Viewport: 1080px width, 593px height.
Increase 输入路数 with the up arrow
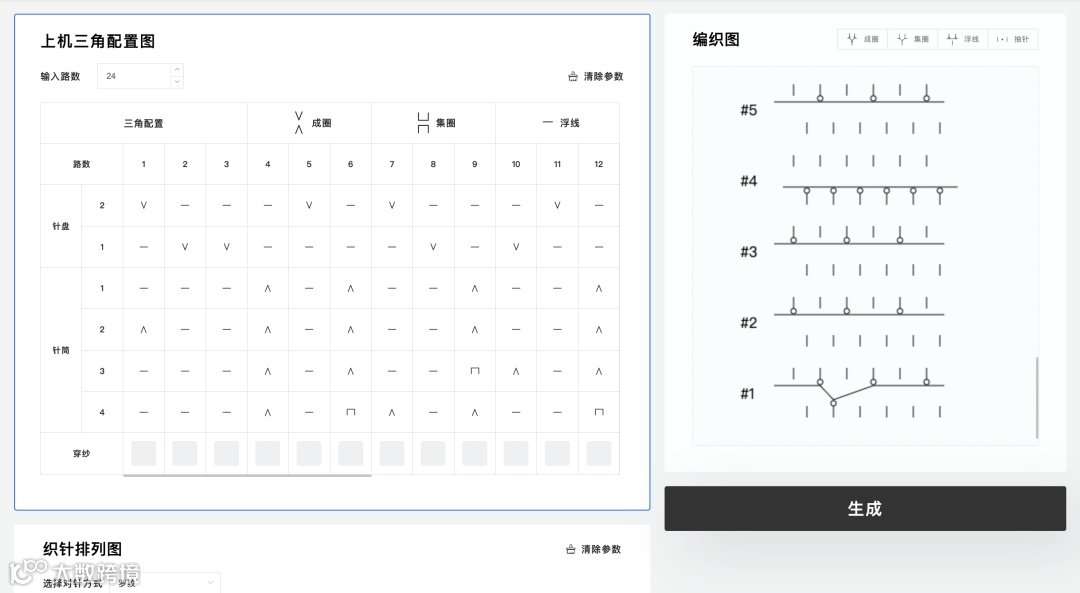177,70
